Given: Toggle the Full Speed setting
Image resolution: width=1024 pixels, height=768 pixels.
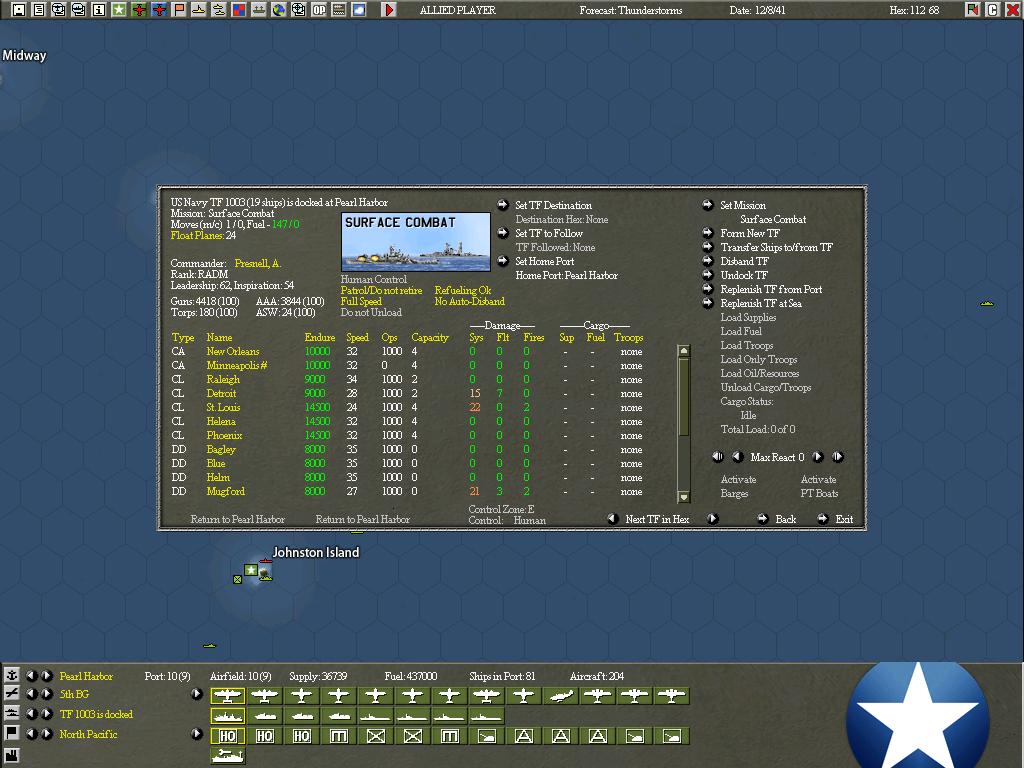Looking at the screenshot, I should (x=361, y=302).
